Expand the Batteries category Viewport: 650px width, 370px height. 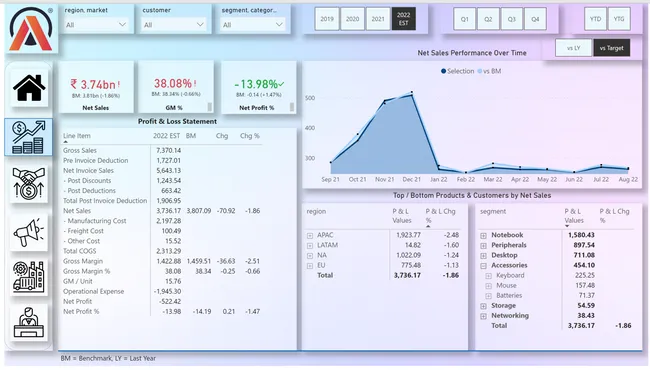click(488, 296)
